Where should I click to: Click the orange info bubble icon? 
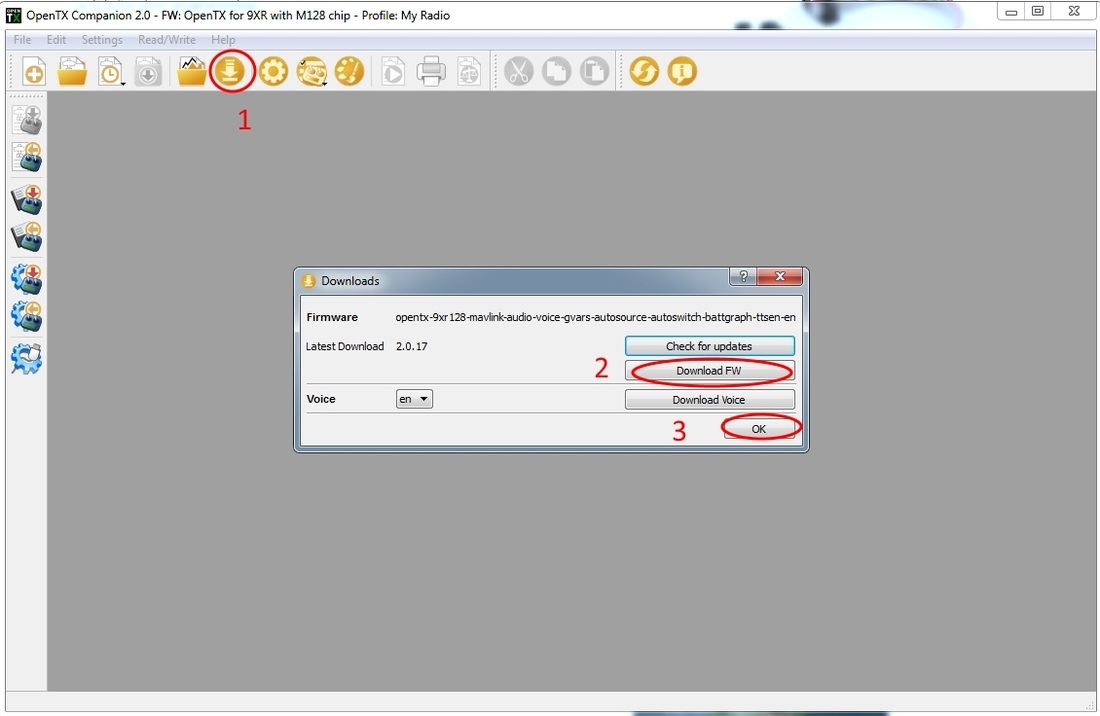(x=682, y=72)
